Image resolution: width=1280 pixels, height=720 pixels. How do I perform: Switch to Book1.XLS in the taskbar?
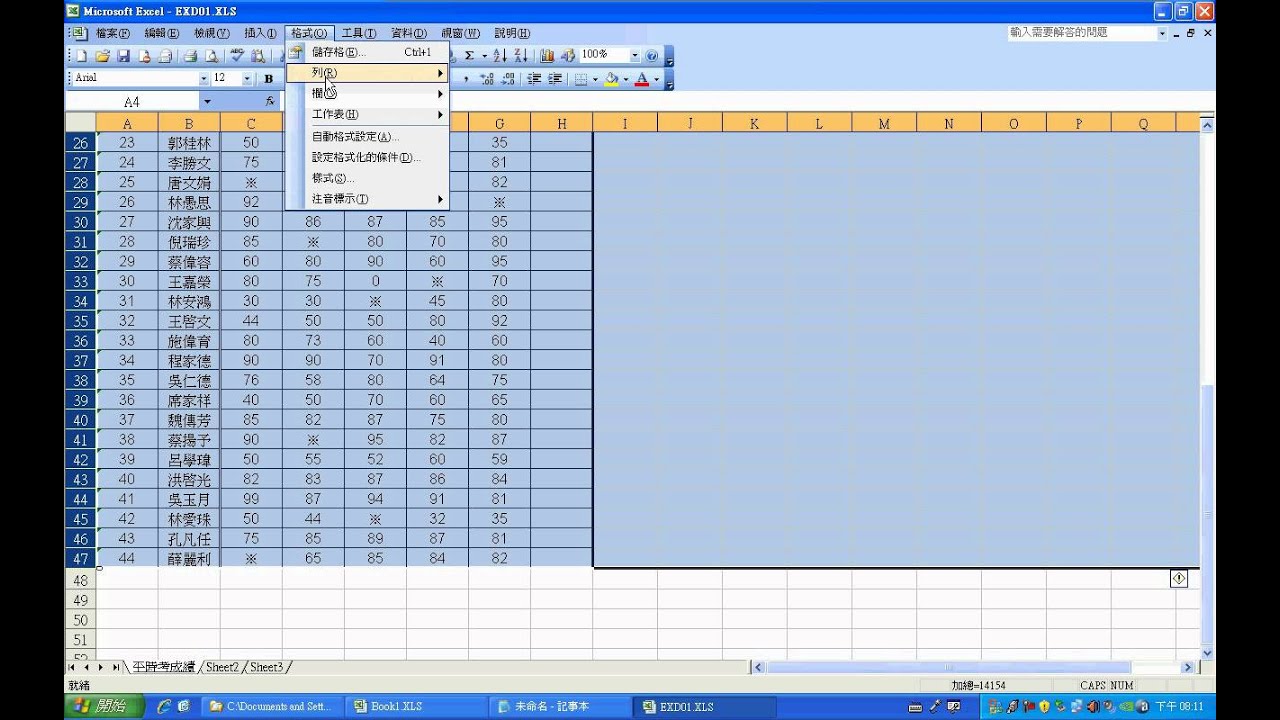pos(418,706)
